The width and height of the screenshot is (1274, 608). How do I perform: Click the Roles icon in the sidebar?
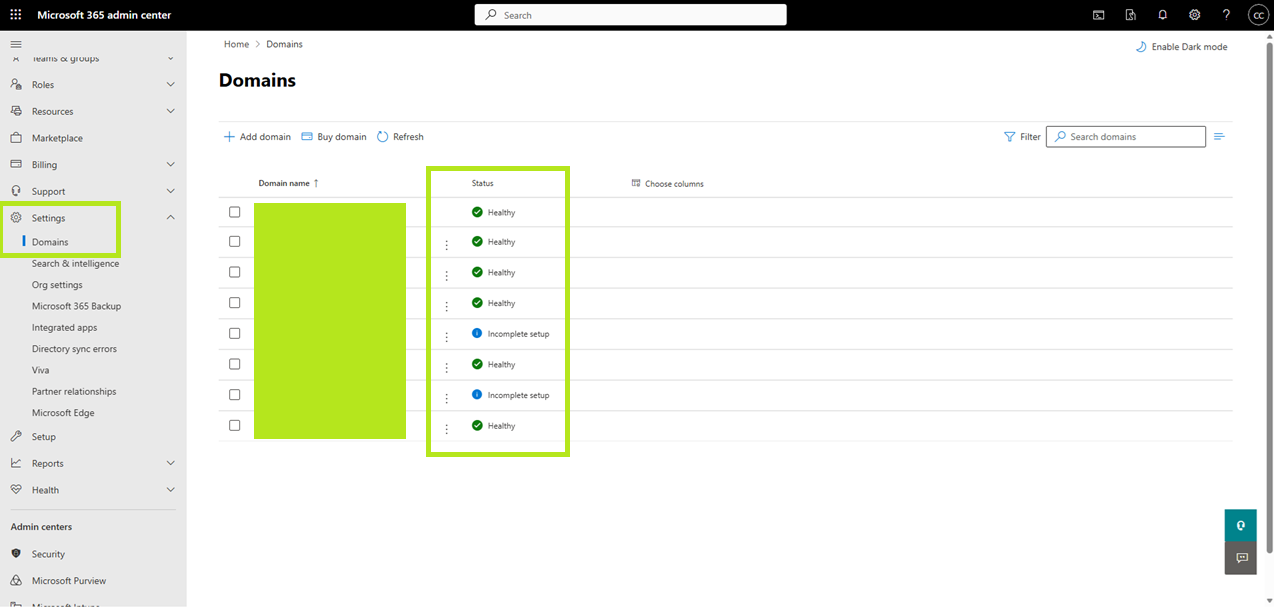pos(16,85)
